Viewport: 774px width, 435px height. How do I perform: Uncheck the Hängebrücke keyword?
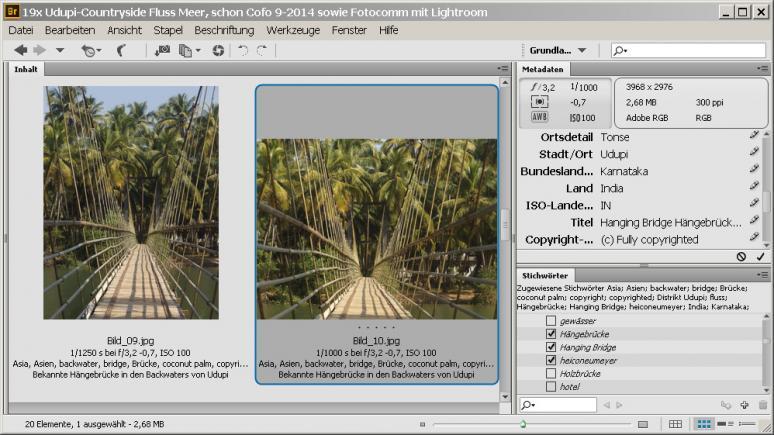[551, 334]
